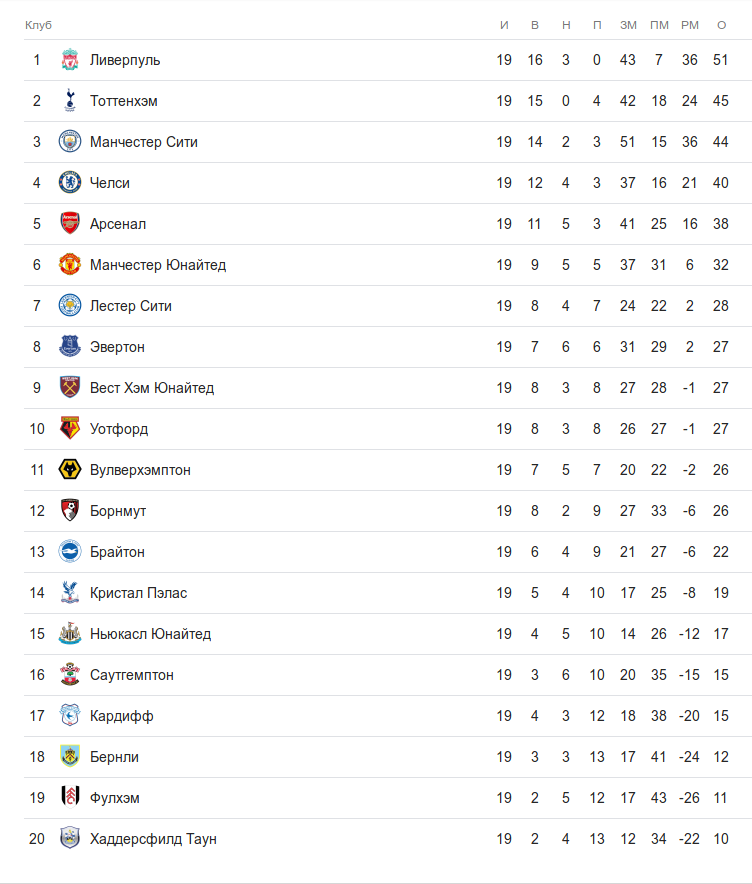This screenshot has height=884, width=752.
Task: Open the Вест Хэм Юнайтед team link
Action: point(151,388)
